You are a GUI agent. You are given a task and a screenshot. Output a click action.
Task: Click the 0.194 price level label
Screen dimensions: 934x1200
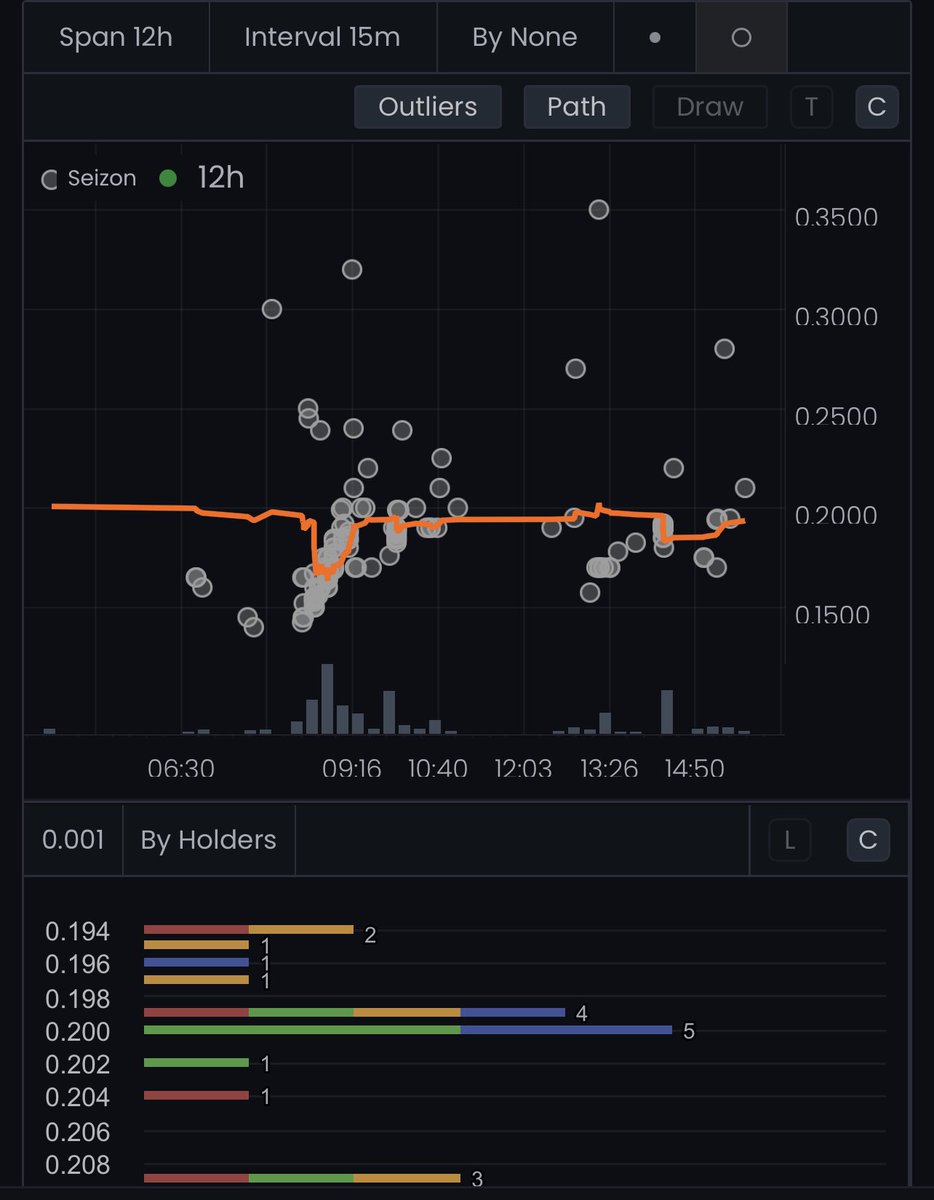coord(78,932)
